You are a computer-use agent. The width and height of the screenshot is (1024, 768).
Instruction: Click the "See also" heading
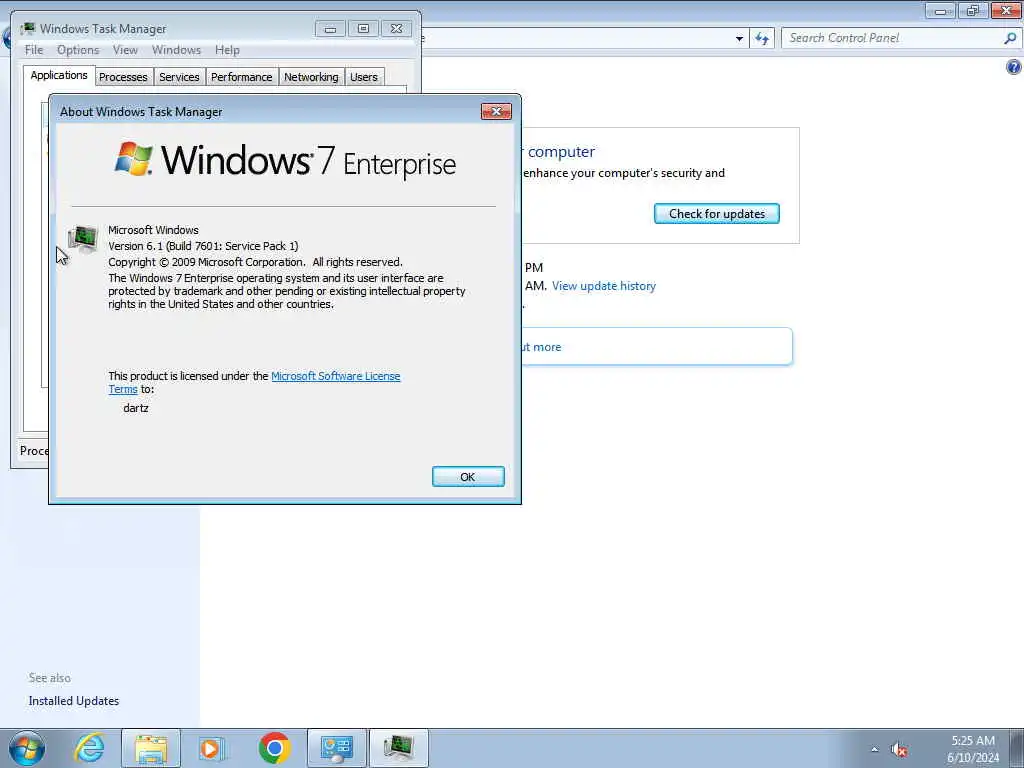tap(50, 678)
